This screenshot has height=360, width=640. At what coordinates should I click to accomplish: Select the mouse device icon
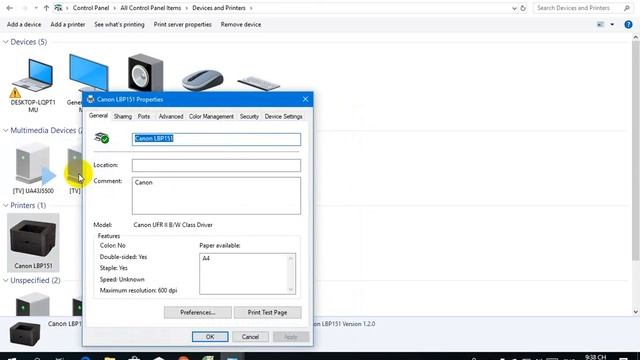(x=202, y=80)
